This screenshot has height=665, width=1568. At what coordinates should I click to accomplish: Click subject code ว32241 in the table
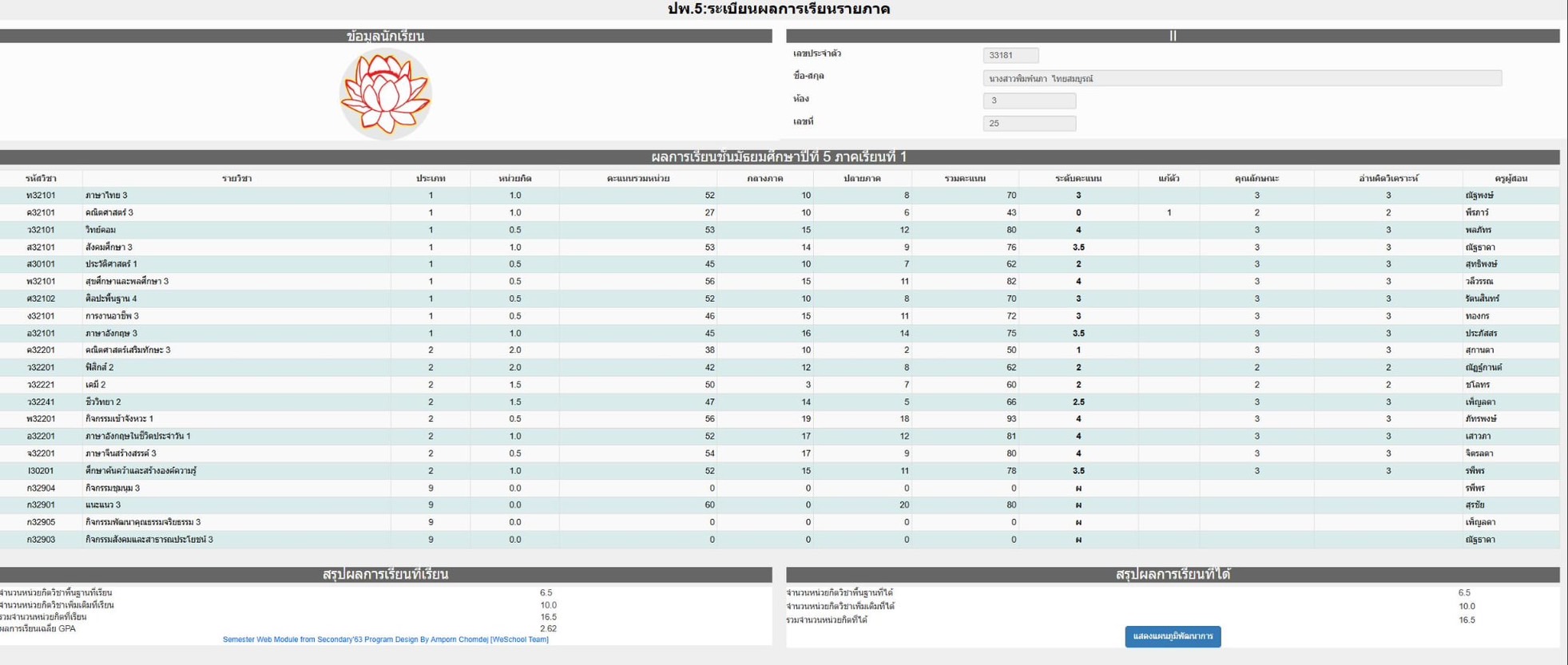point(41,402)
